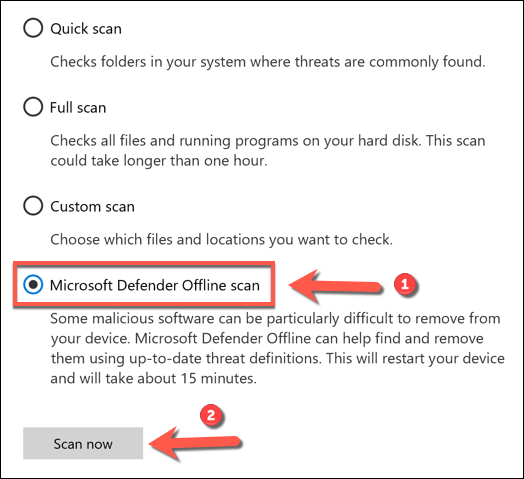The height and width of the screenshot is (479, 524).
Task: Select the Quick scan radio button
Action: [33, 28]
